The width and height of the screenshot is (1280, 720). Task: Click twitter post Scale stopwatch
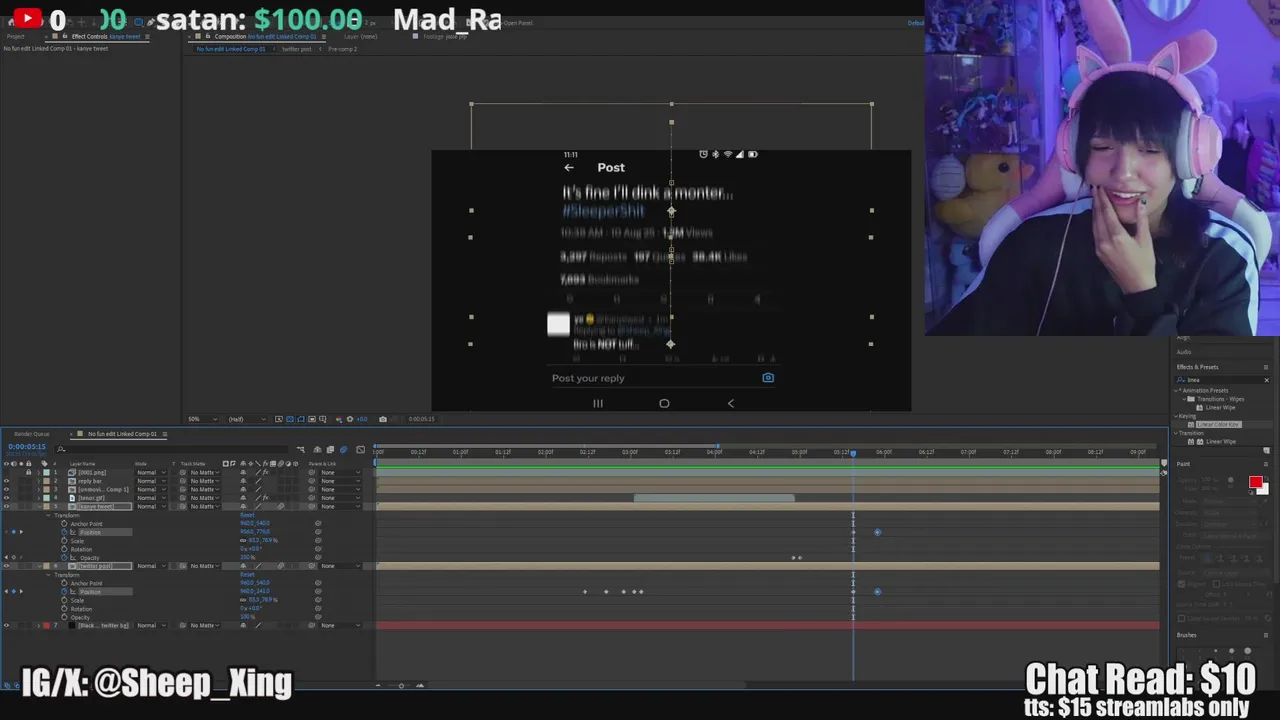point(65,600)
